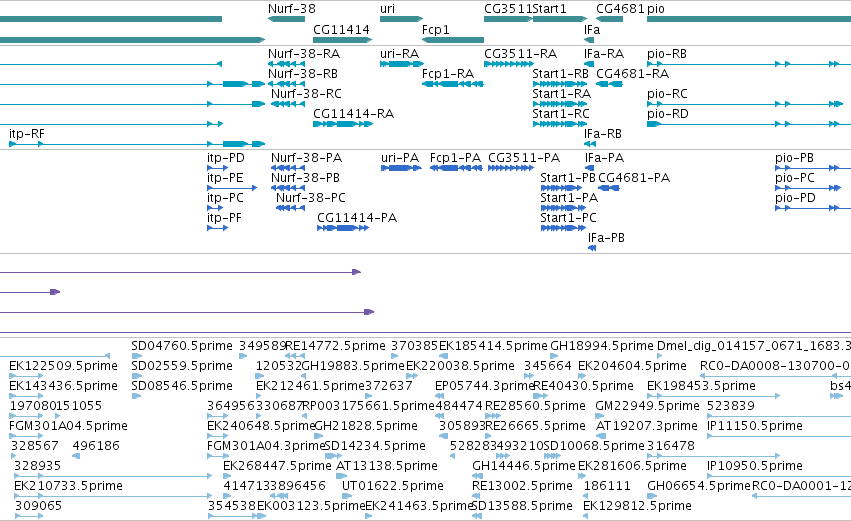The height and width of the screenshot is (521, 851).
Task: Select the 496186 EST marker
Action: click(76, 456)
